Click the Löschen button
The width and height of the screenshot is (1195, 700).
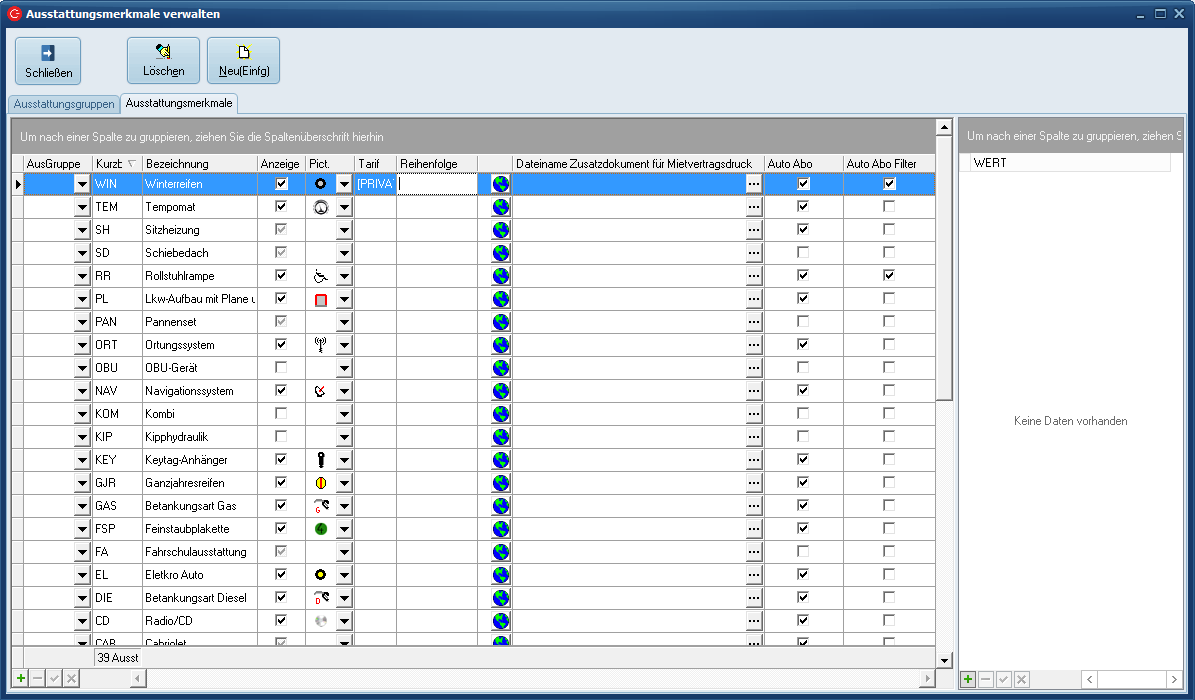[163, 61]
